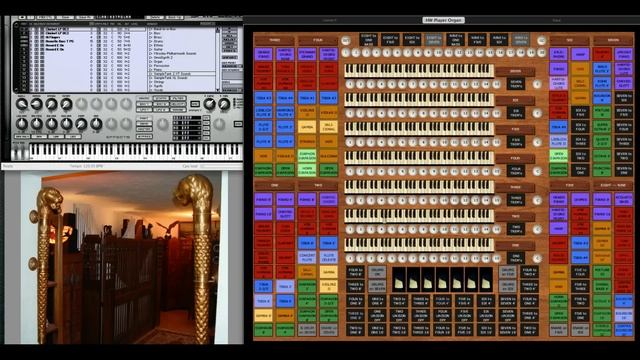Enable the EIGHT to ONE coupler
The height and width of the screenshot is (360, 640).
[x=368, y=40]
